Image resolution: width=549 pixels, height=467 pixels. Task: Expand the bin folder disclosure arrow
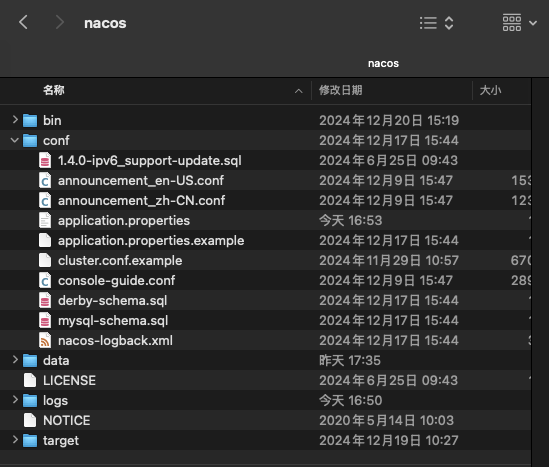(15, 120)
